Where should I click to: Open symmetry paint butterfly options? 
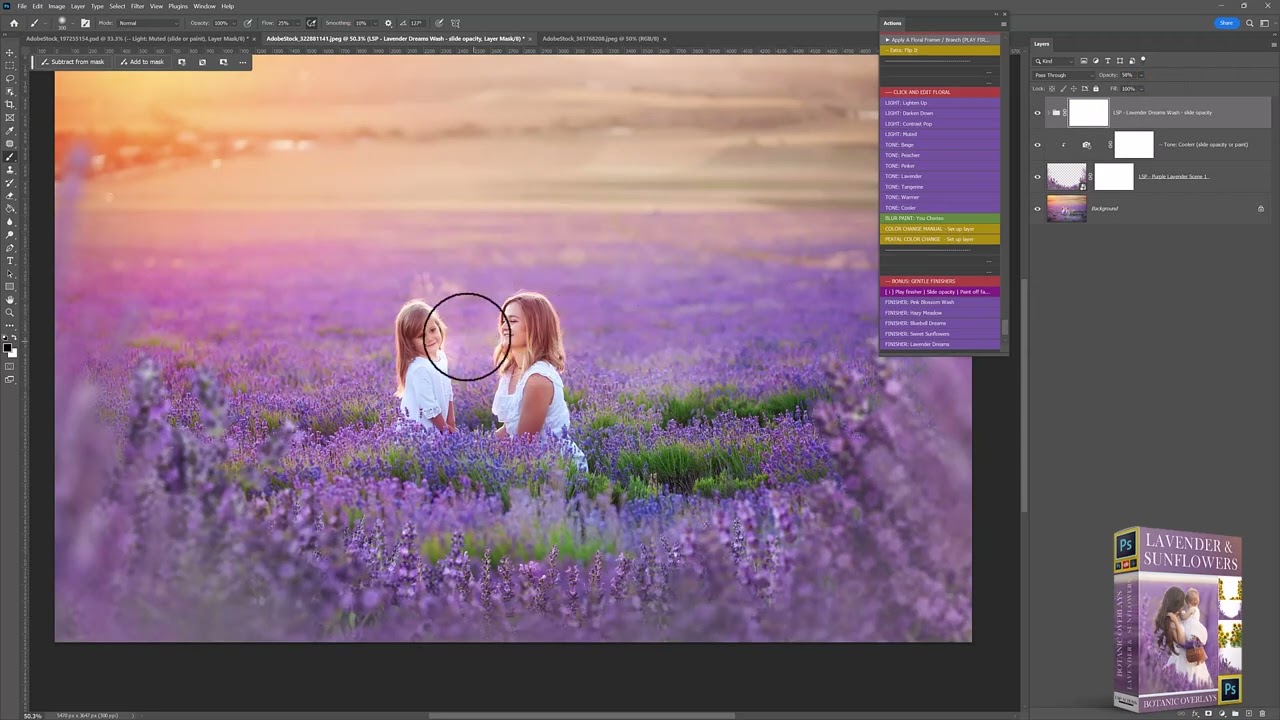point(455,23)
